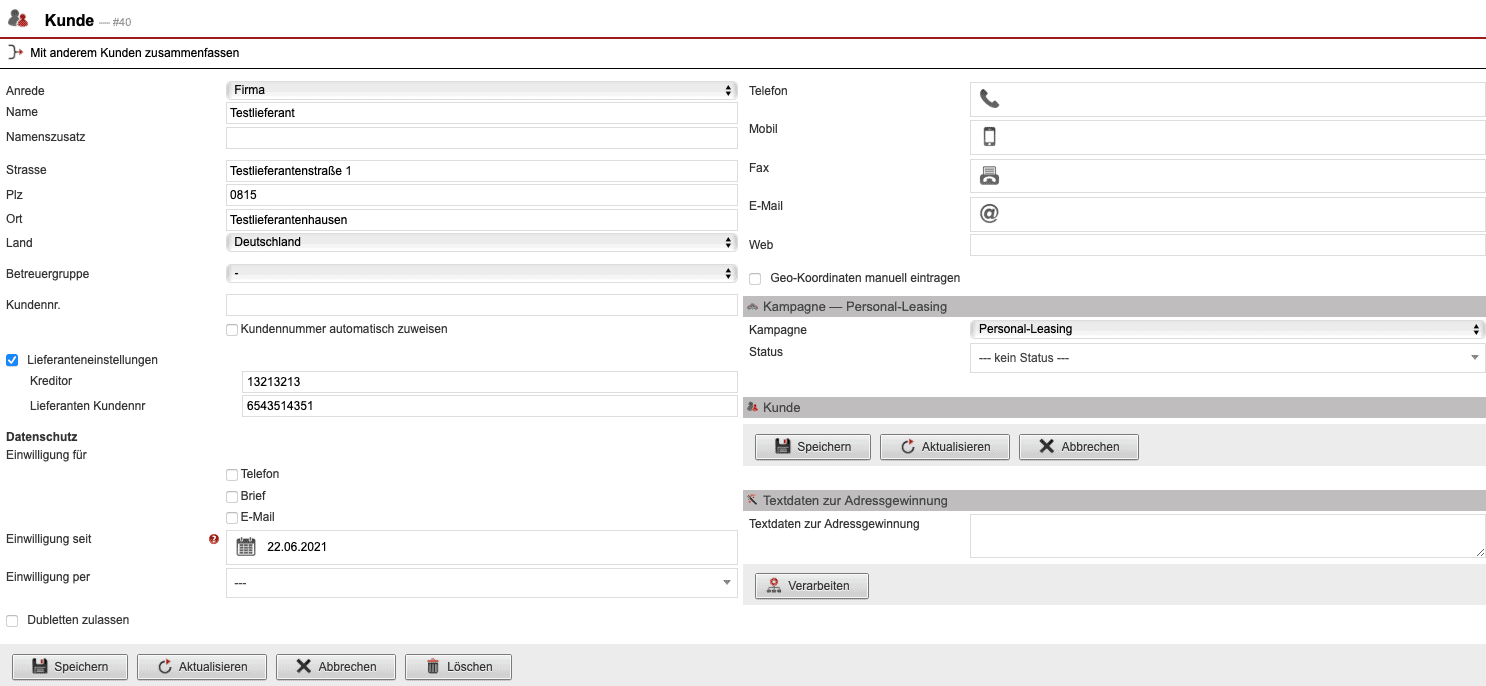
Task: Click the mobile phone icon in Mobil field
Action: click(x=989, y=137)
